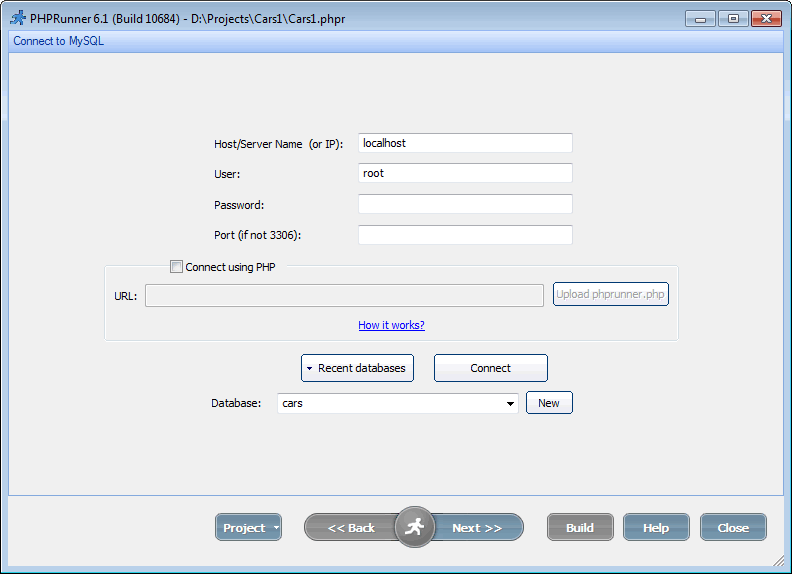
Task: Minimize the PHPRunner window
Action: point(700,19)
